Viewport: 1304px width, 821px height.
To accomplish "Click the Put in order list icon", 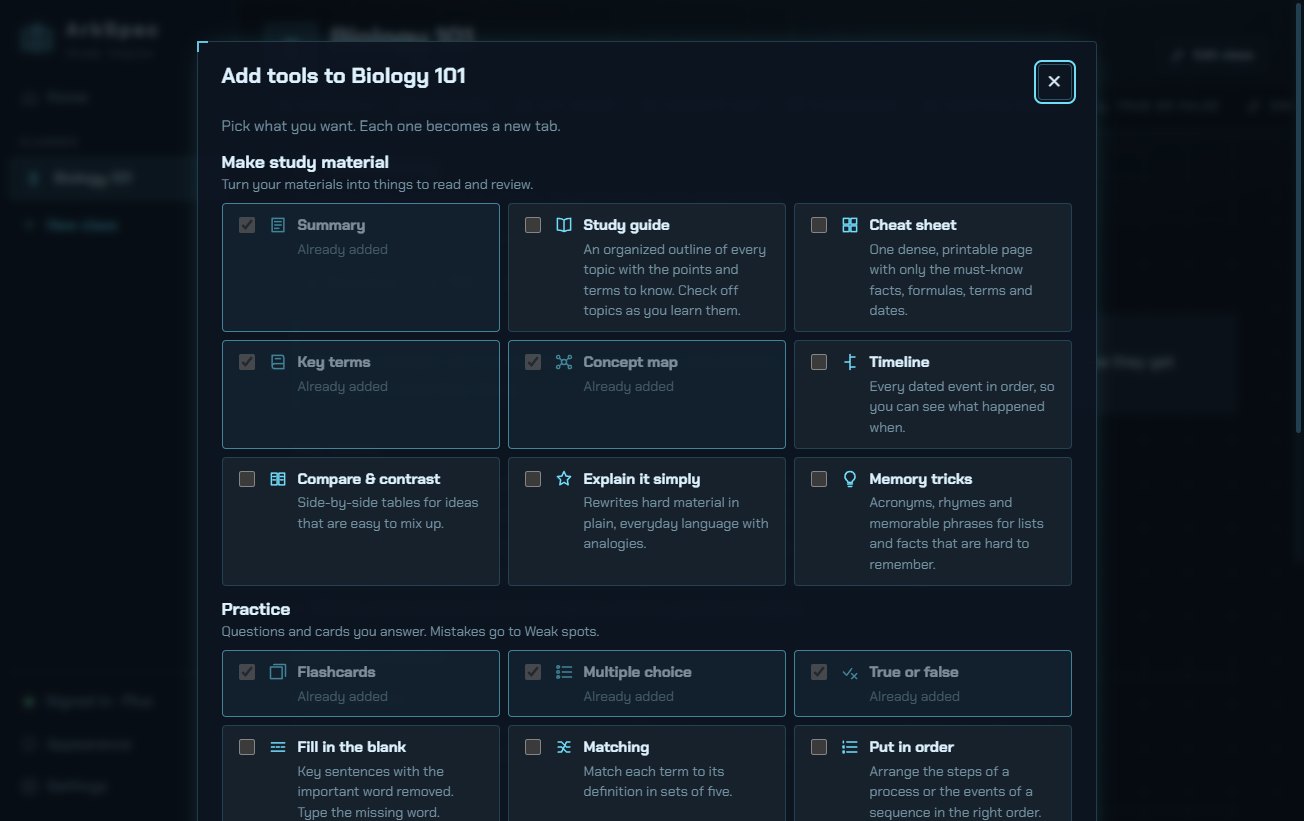I will tap(850, 747).
